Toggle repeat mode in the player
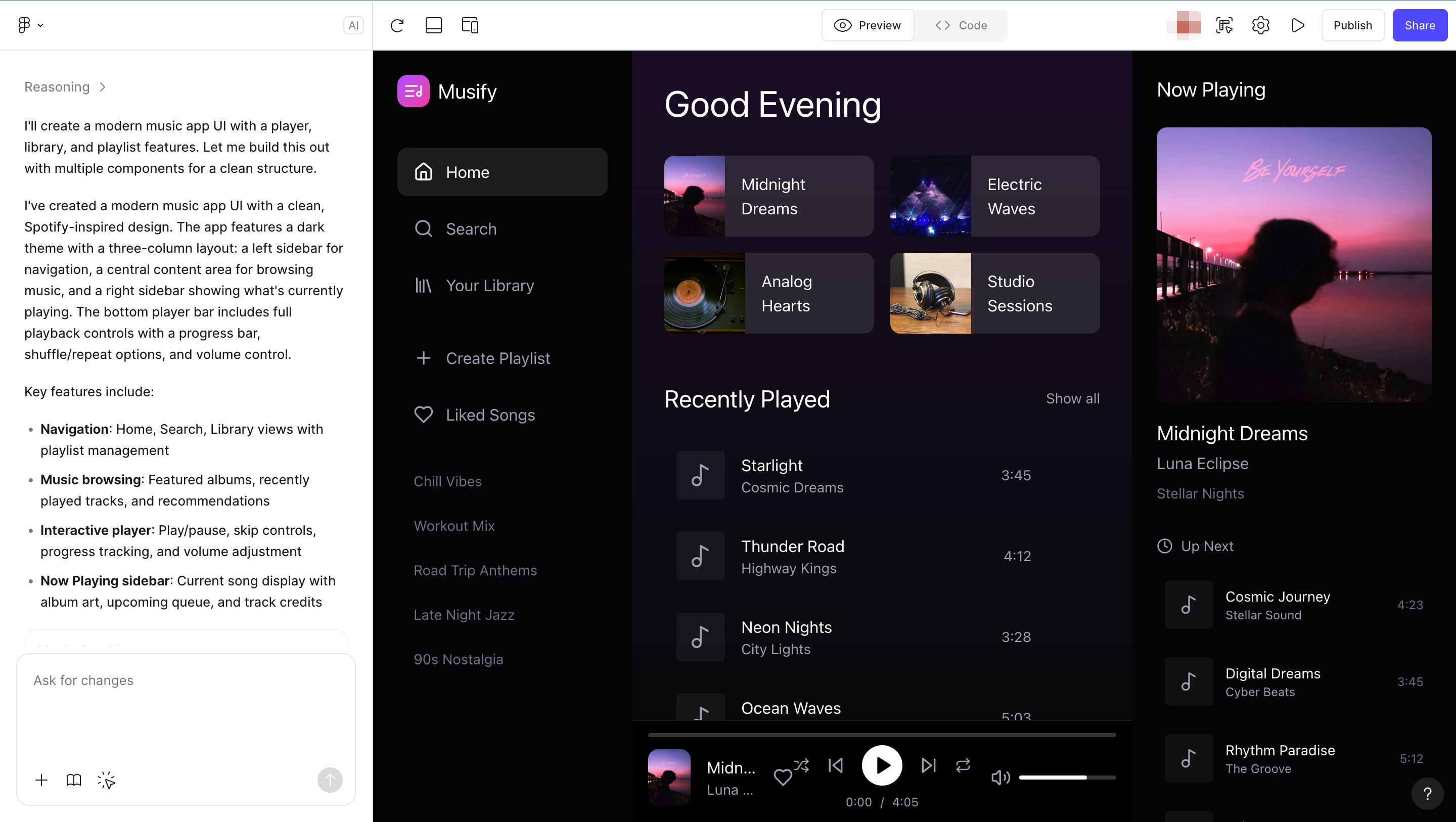The image size is (1456, 822). tap(963, 765)
